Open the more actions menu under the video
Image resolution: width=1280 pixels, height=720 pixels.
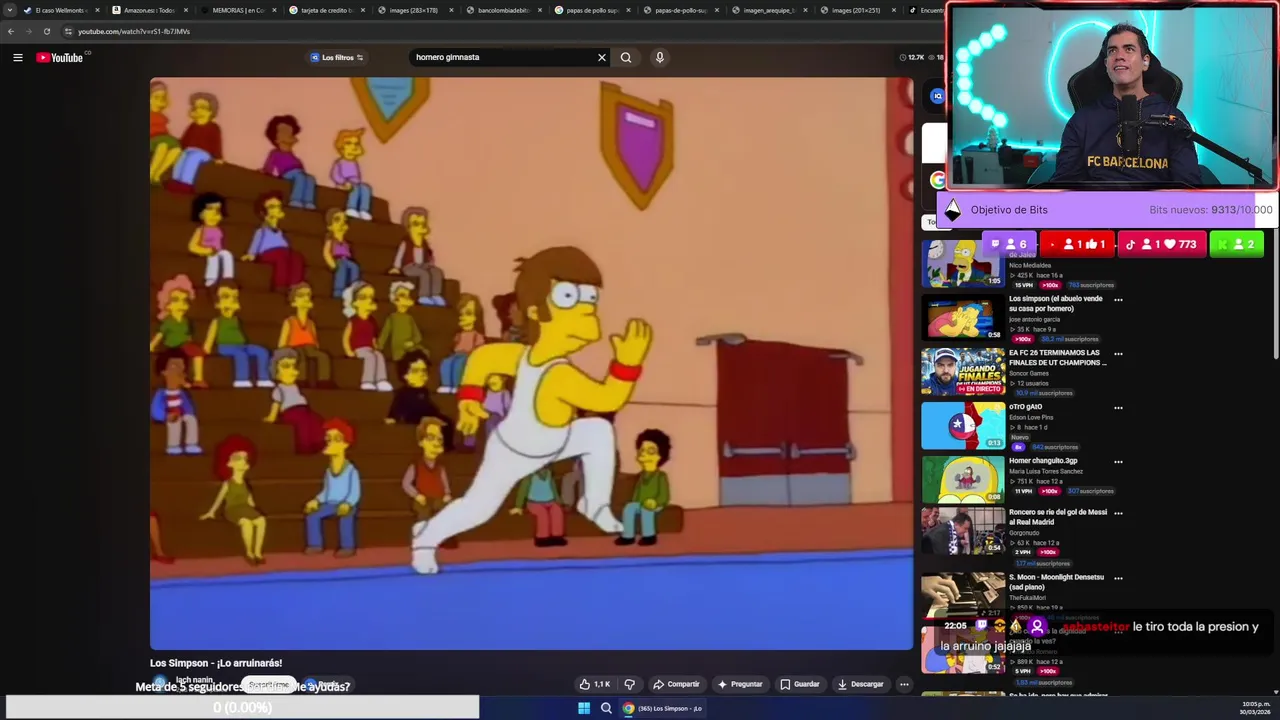904,684
